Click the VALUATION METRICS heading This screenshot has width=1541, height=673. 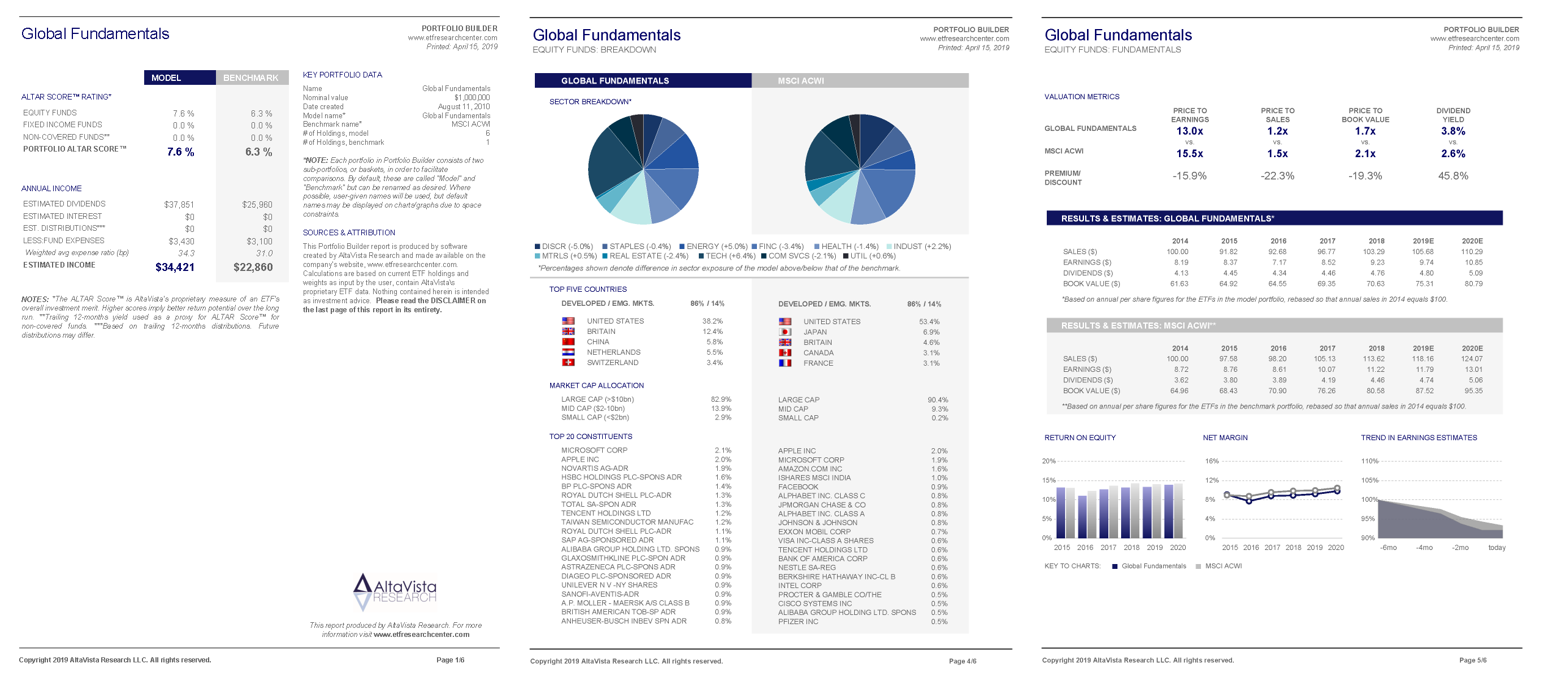tap(1082, 96)
